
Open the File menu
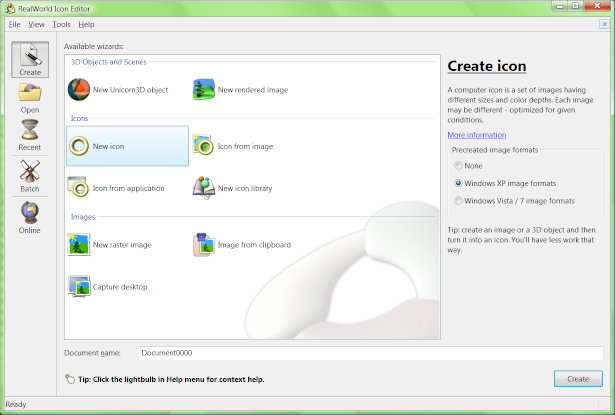pyautogui.click(x=14, y=24)
